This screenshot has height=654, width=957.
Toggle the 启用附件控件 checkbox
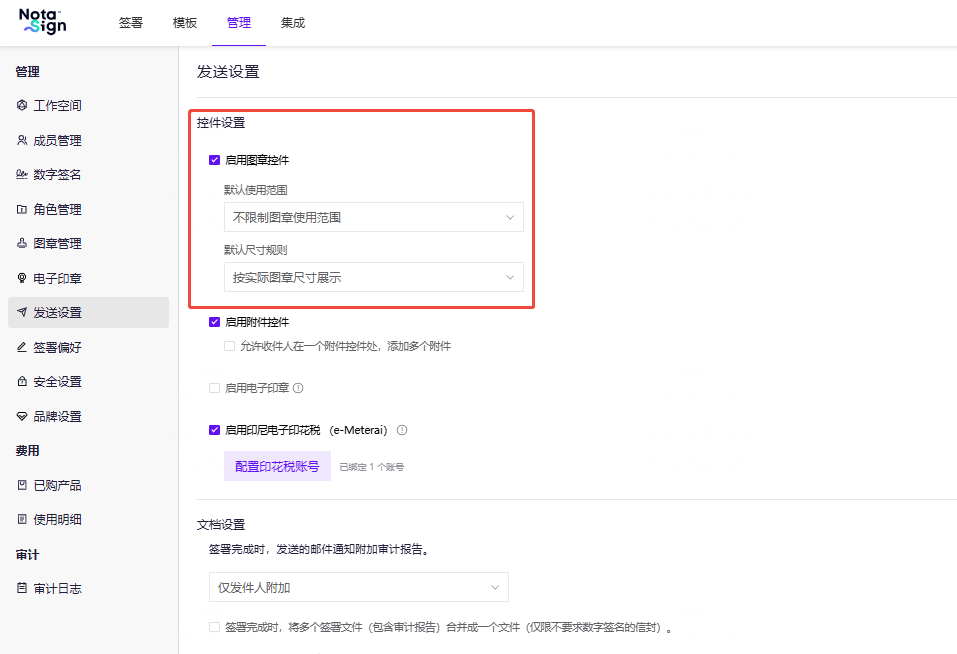point(214,322)
